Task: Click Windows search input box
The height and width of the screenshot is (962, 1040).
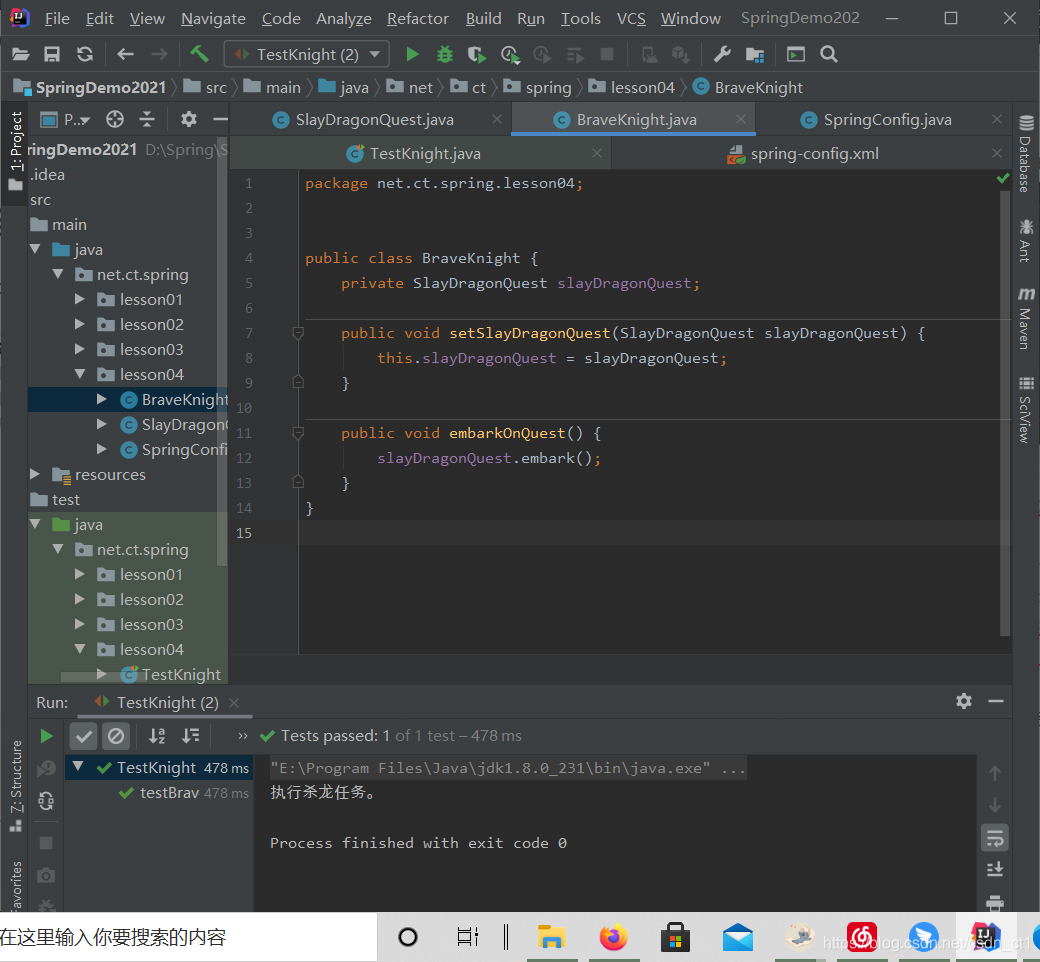Action: click(x=188, y=937)
